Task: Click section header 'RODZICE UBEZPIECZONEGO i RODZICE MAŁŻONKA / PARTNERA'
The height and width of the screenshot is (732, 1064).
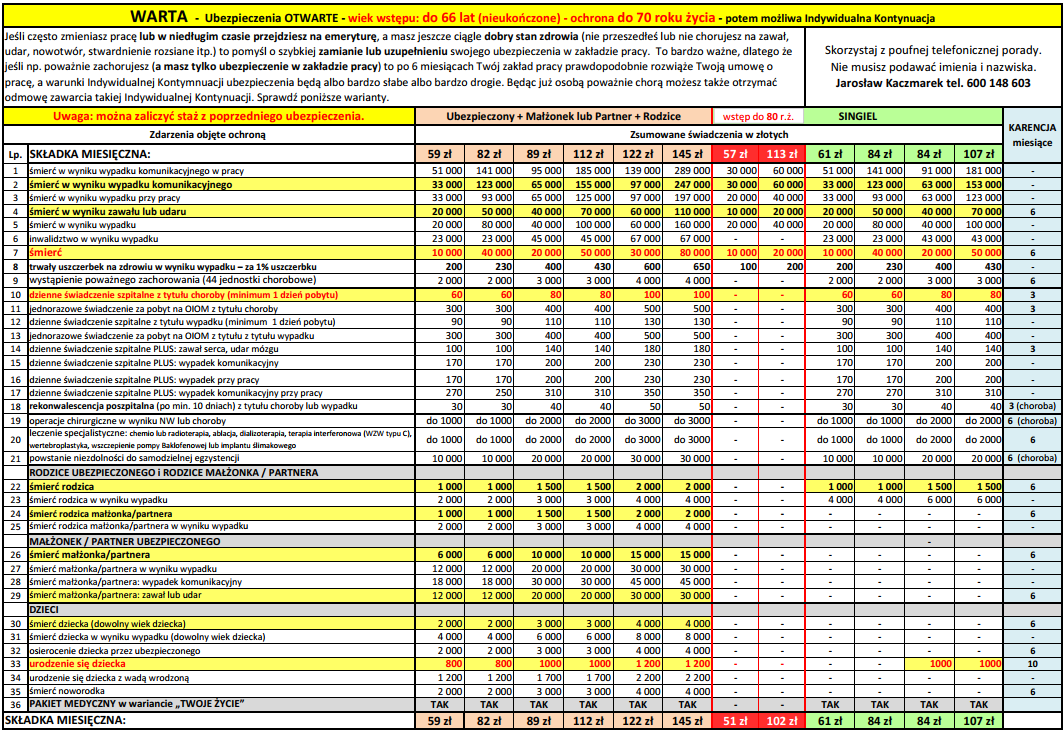Action: point(174,473)
